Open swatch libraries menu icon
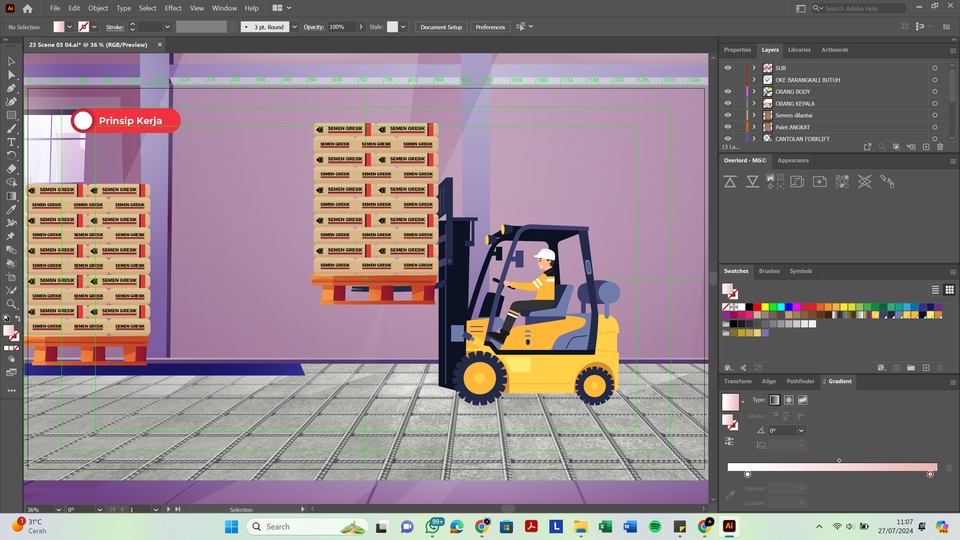This screenshot has height=540, width=960. [729, 367]
